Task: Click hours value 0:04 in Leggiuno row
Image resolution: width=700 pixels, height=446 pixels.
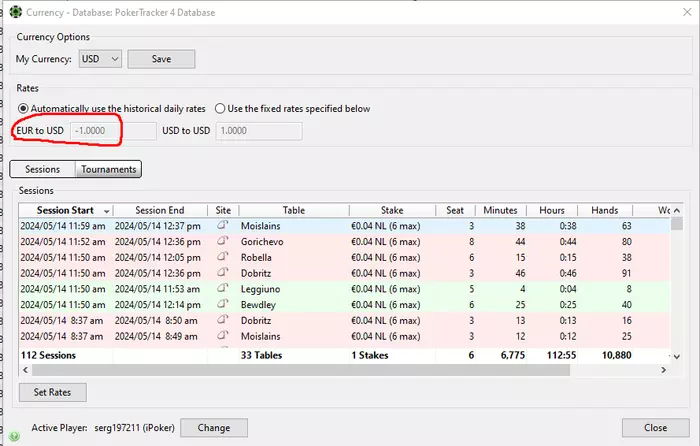Action: pyautogui.click(x=568, y=289)
